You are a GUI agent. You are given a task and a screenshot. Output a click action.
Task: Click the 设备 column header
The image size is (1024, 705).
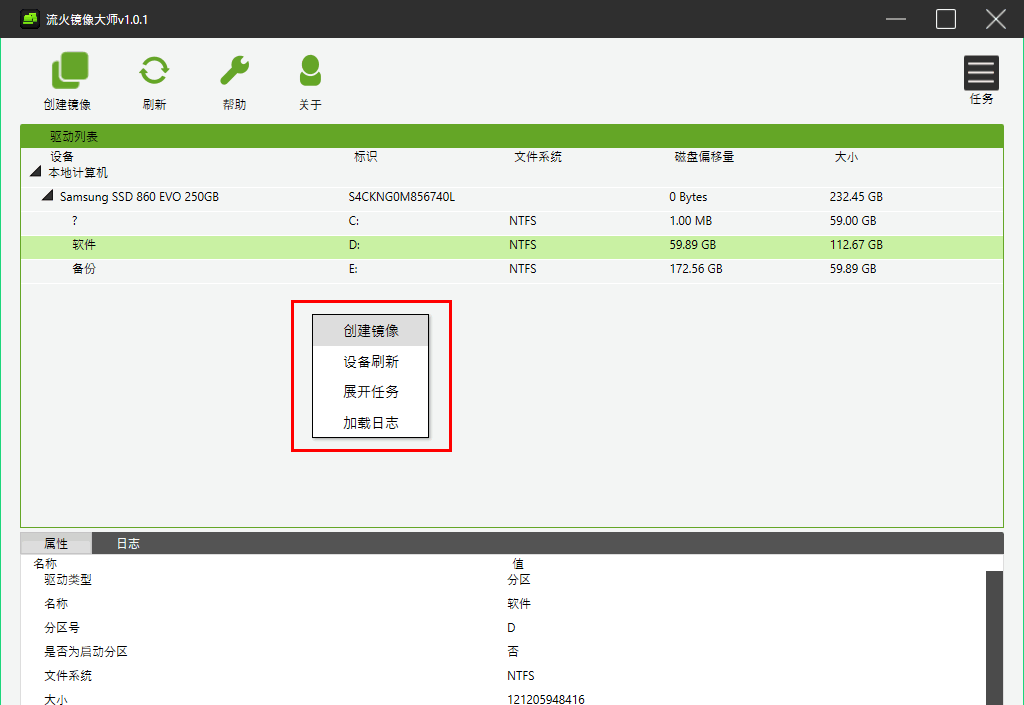point(62,157)
